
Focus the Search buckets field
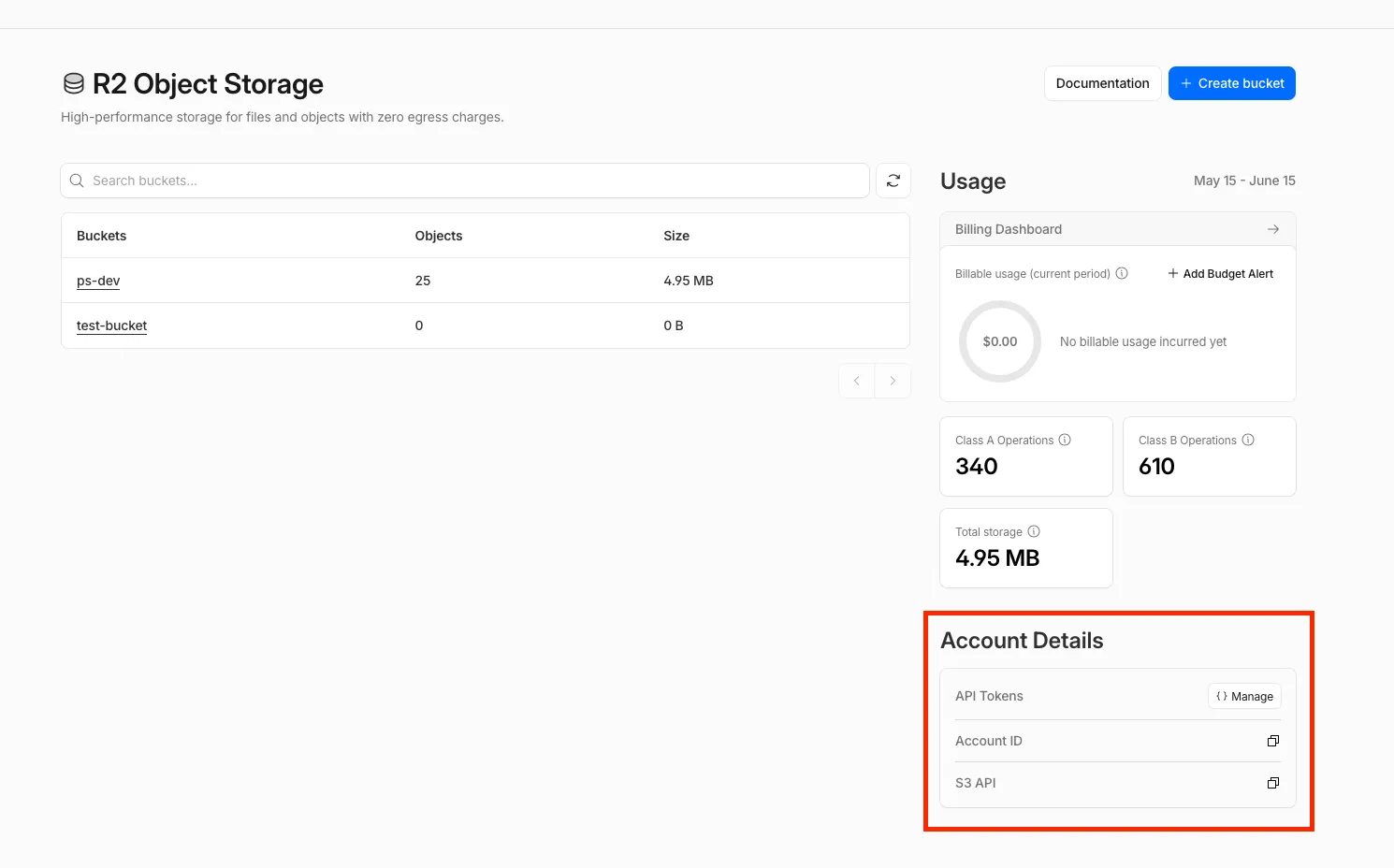pos(465,181)
